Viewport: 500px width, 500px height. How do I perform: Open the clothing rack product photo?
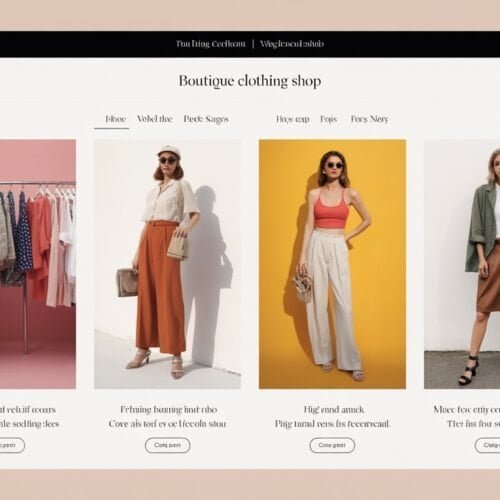point(38,264)
